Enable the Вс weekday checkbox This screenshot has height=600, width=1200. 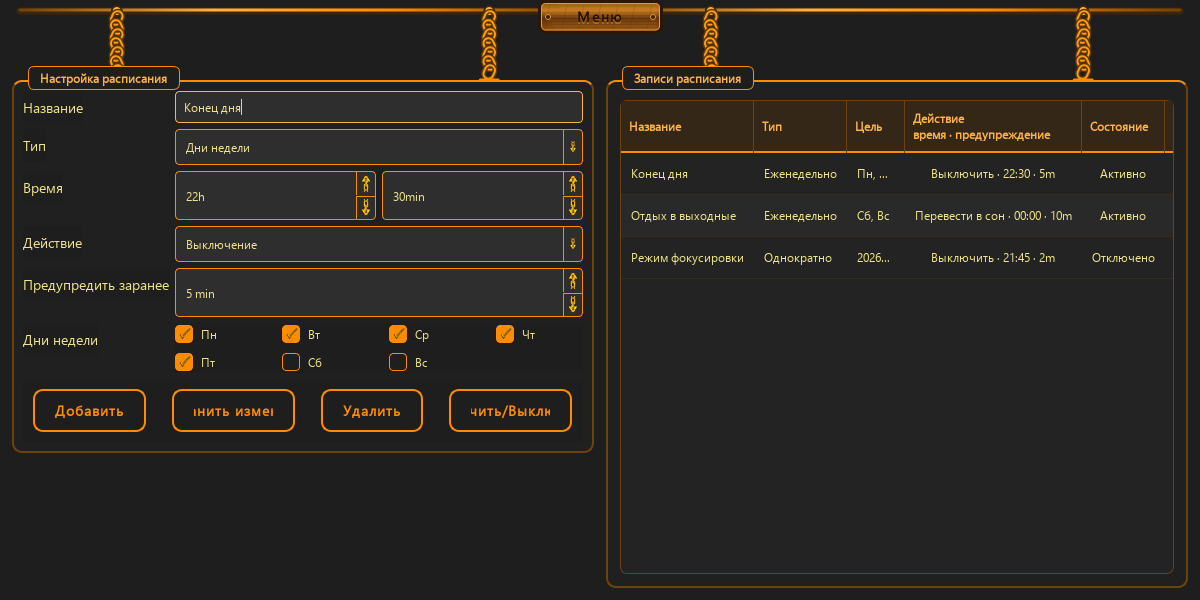click(x=398, y=362)
